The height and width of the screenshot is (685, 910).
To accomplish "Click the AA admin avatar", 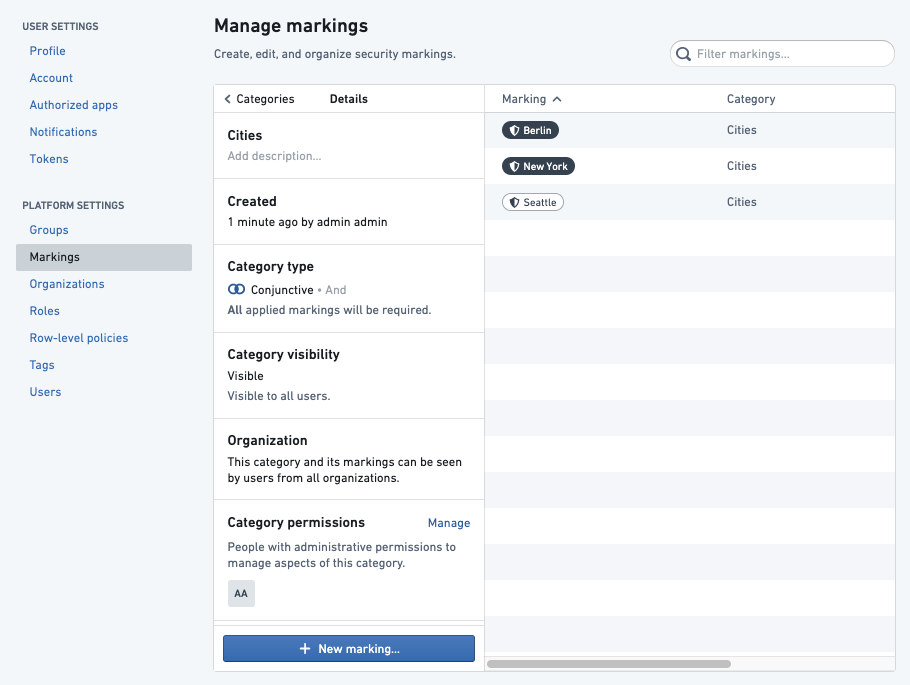I will (x=241, y=593).
